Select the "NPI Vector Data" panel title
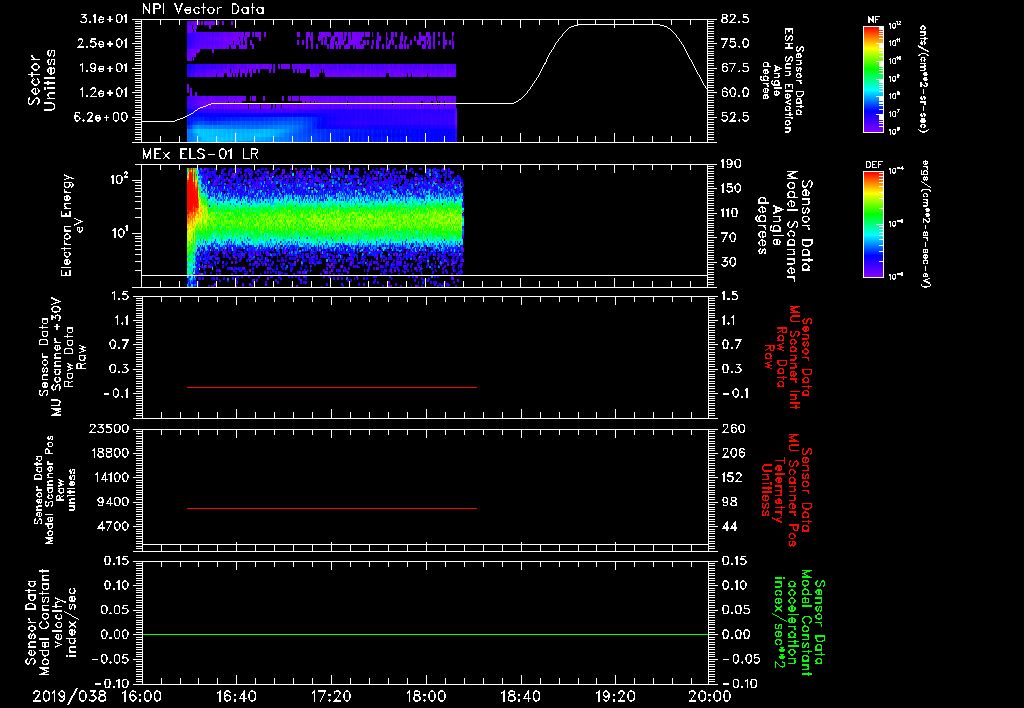1024x708 pixels. 204,9
